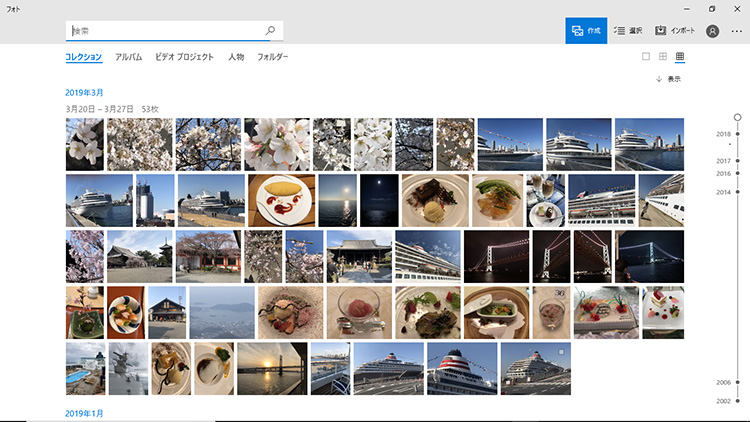The image size is (750, 422).
Task: Switch to large single-photo view icon
Action: [646, 57]
